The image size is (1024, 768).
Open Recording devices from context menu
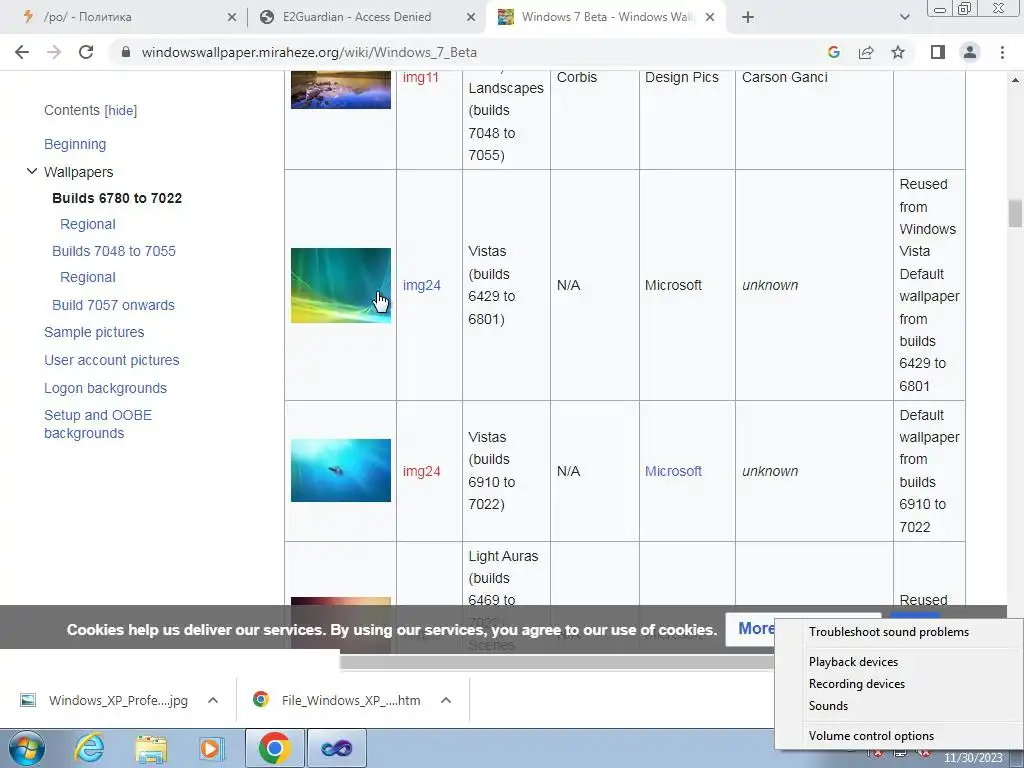click(857, 684)
